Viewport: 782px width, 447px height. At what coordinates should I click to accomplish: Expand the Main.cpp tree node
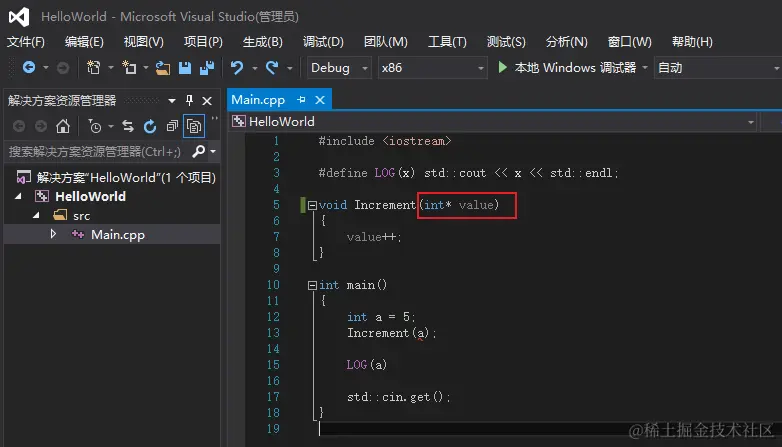click(53, 234)
